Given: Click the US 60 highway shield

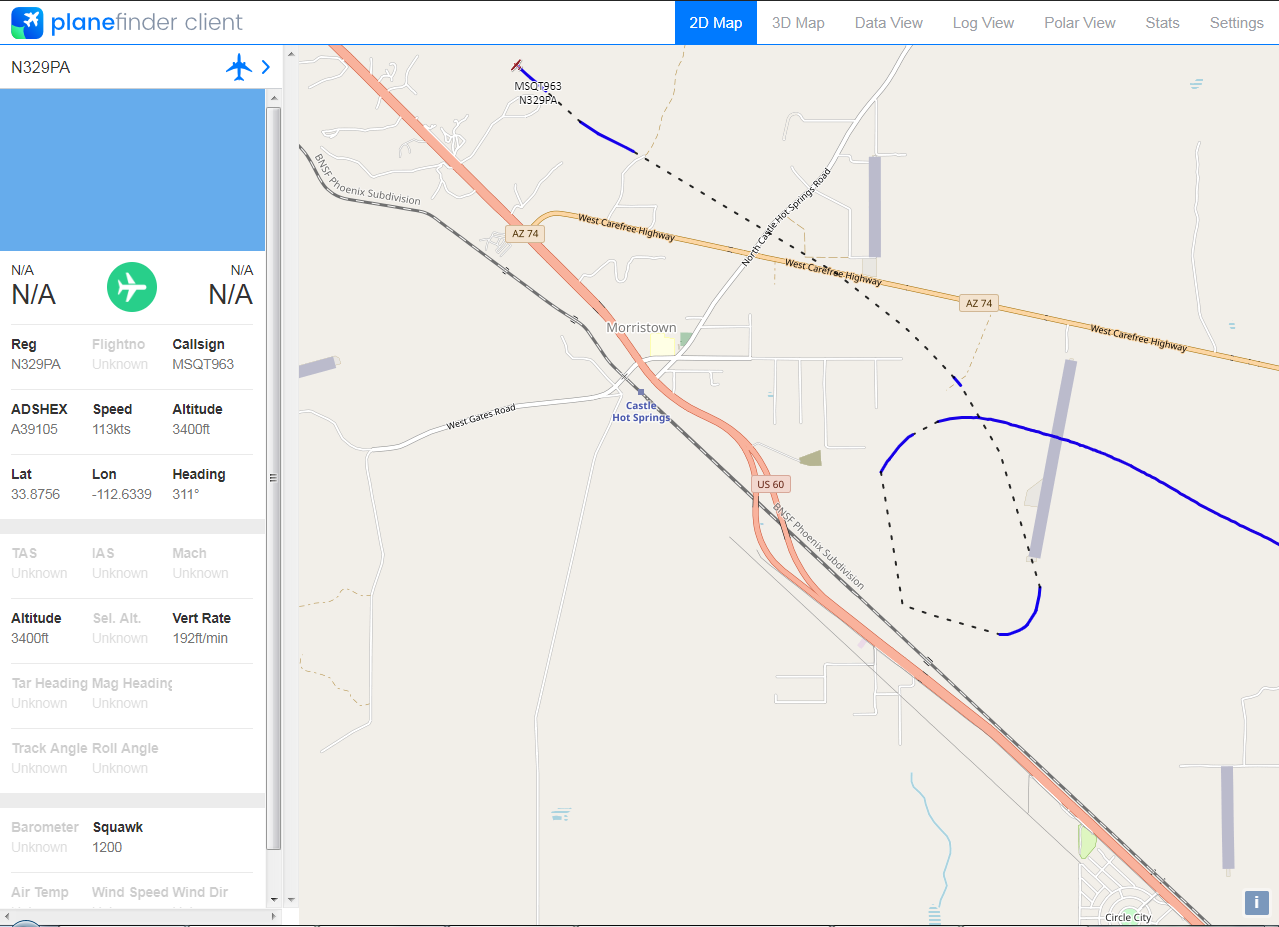Looking at the screenshot, I should pos(771,484).
